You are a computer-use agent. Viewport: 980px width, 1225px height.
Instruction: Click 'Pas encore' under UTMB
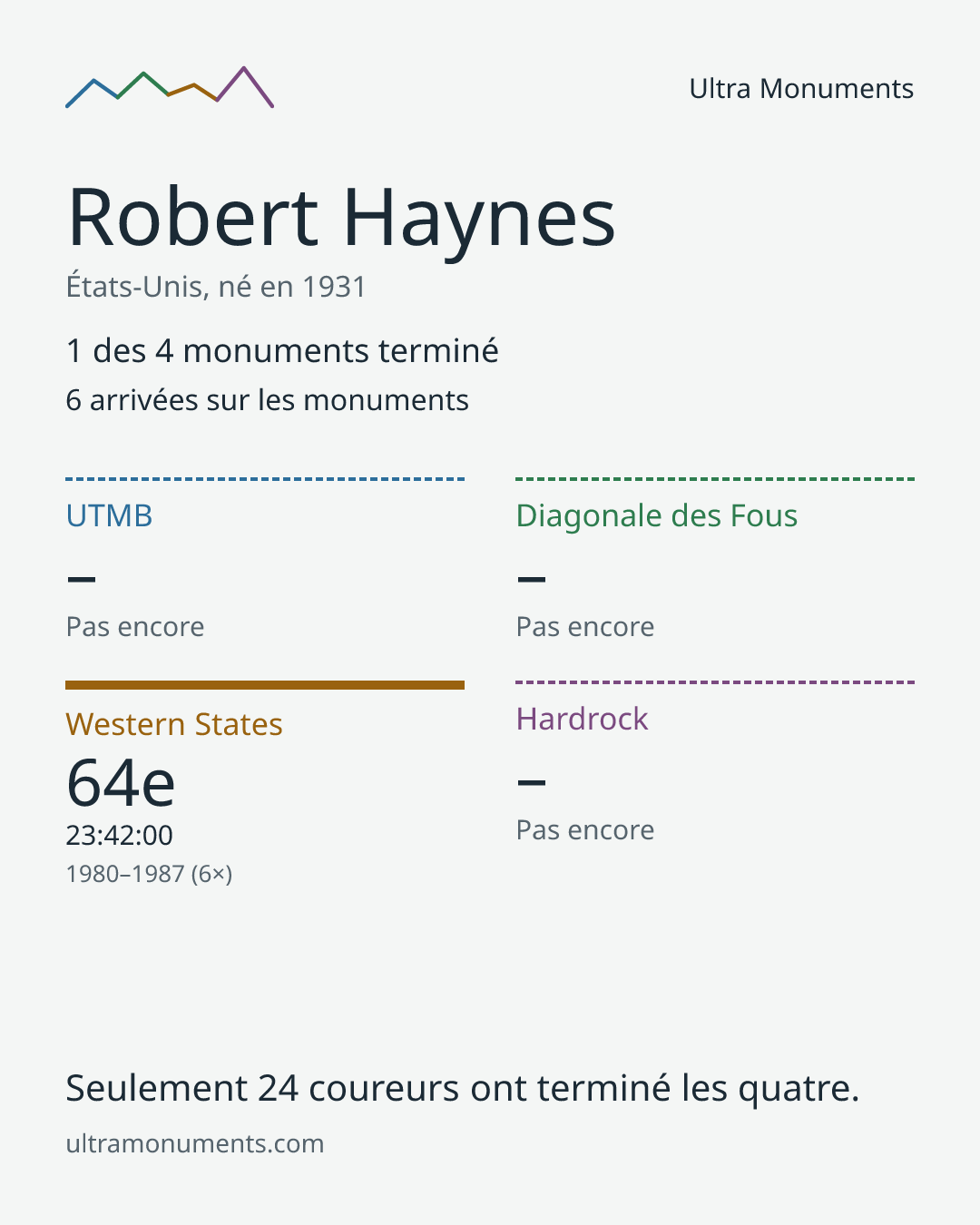[135, 627]
